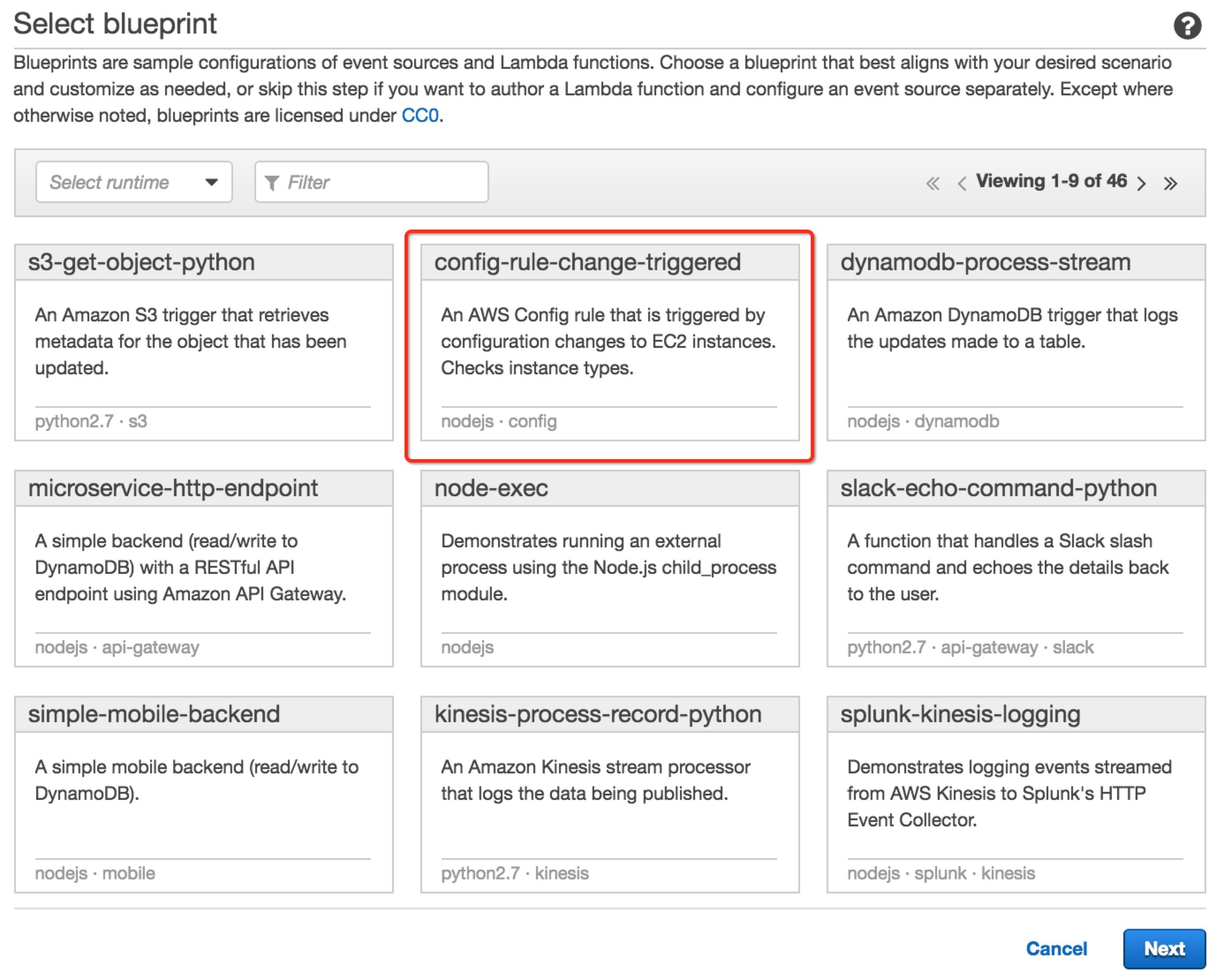Click the 'nodejs · api-gateway' tags
Screen dimensions: 1224x980
(117, 648)
